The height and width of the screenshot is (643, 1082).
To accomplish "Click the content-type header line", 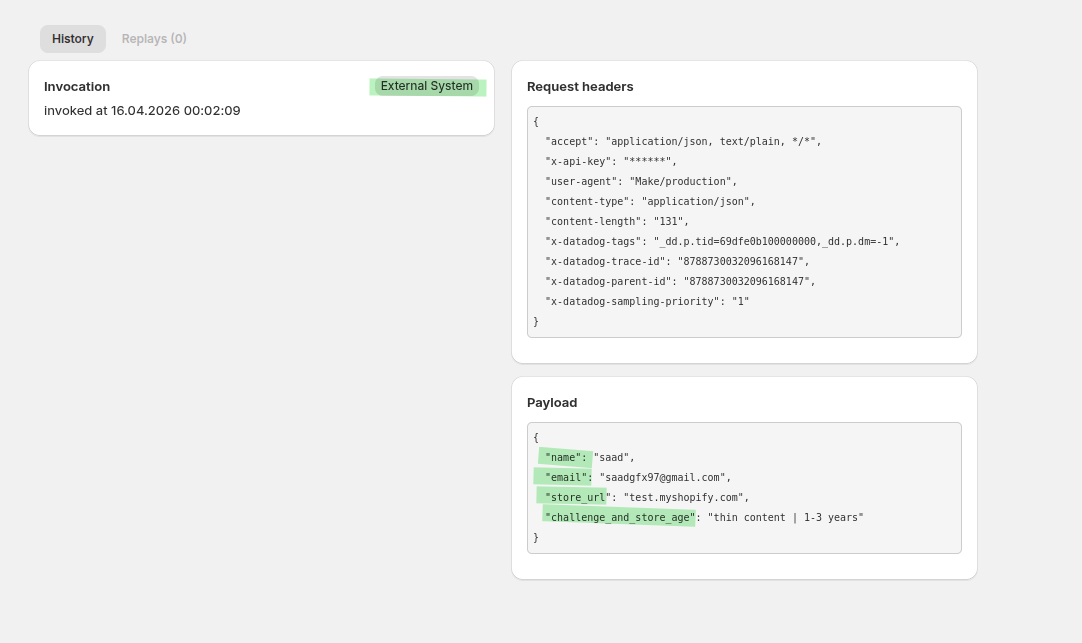I will 649,202.
